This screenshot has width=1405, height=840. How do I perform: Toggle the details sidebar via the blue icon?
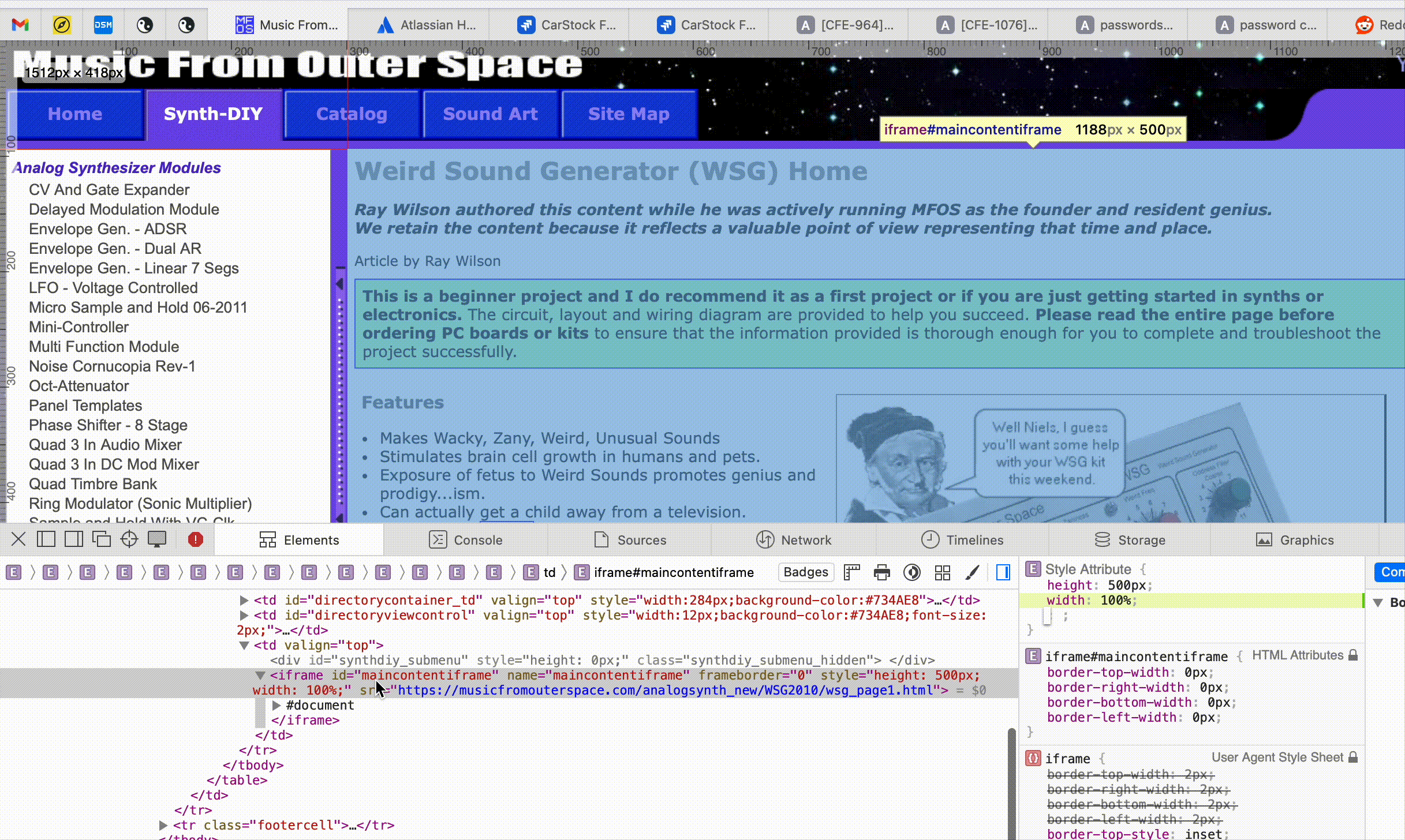[1003, 572]
